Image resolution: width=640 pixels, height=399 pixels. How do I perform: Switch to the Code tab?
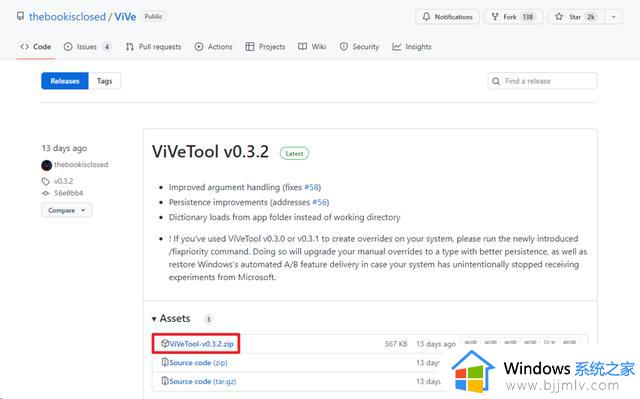[x=36, y=47]
